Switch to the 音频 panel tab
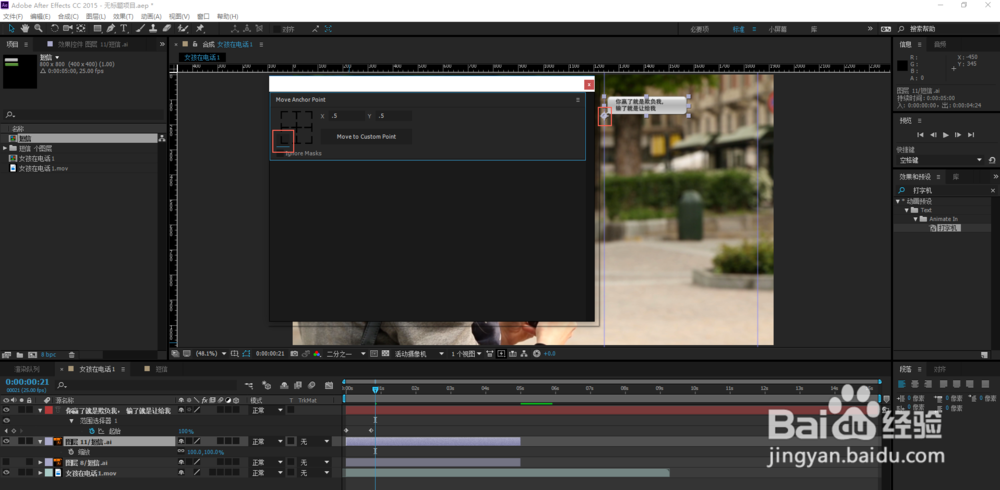The width and height of the screenshot is (1000, 490). click(x=940, y=44)
